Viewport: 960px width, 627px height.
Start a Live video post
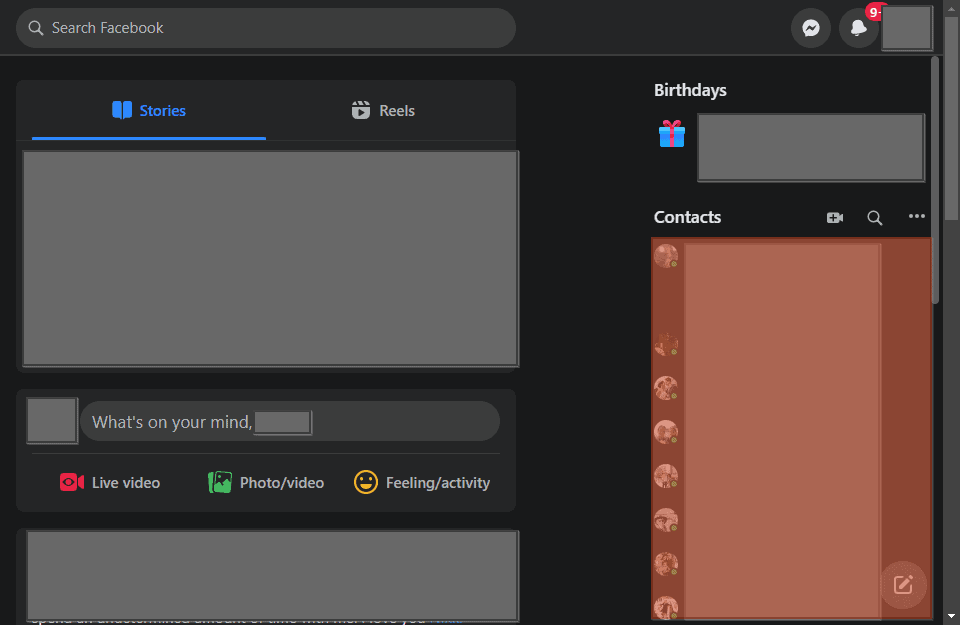[x=109, y=482]
